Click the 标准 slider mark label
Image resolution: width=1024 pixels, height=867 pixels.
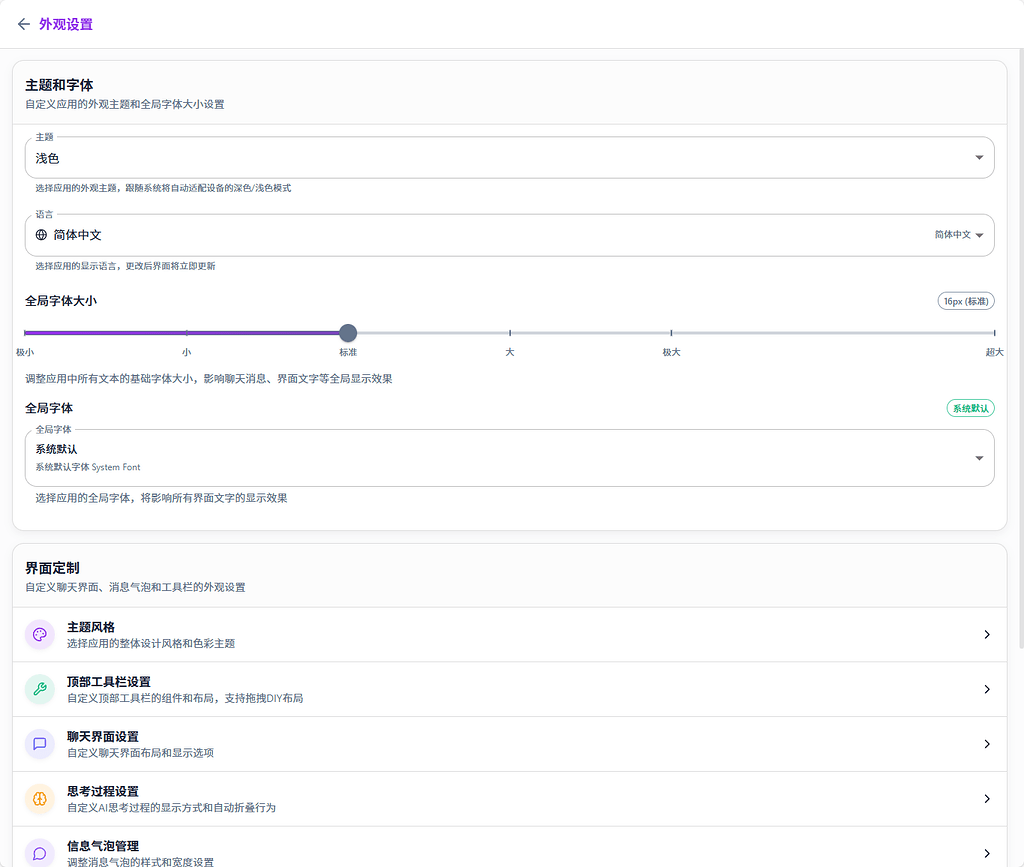point(348,353)
